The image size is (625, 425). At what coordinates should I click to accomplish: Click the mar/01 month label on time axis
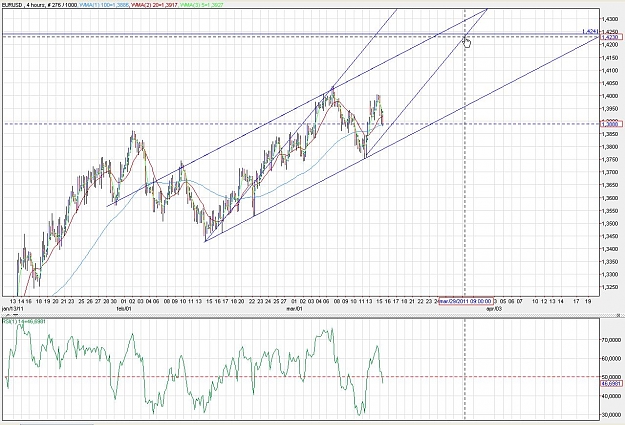tap(295, 309)
